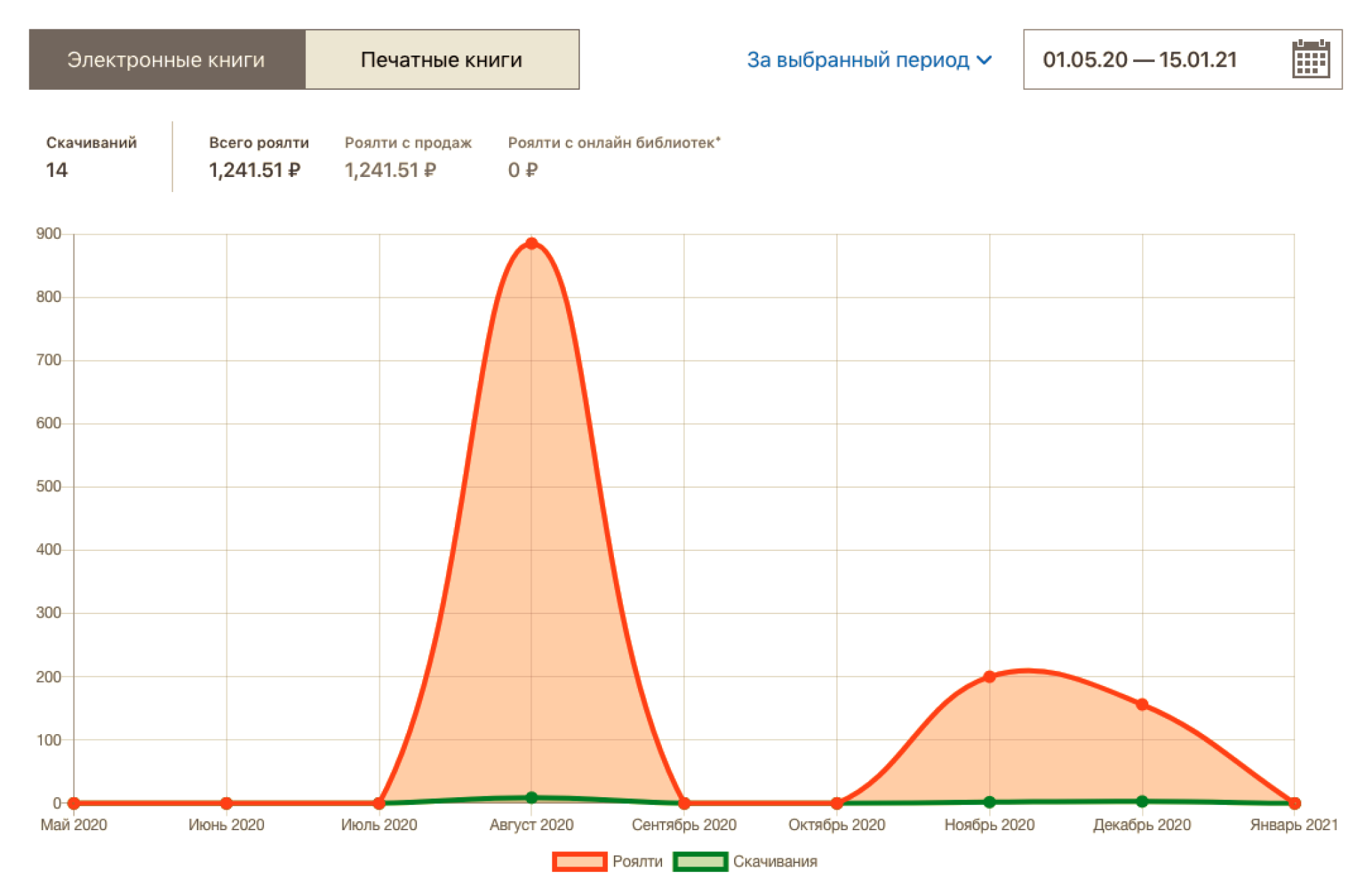This screenshot has height=894, width=1372.
Task: Click the Роялти legend label text
Action: pyautogui.click(x=637, y=862)
